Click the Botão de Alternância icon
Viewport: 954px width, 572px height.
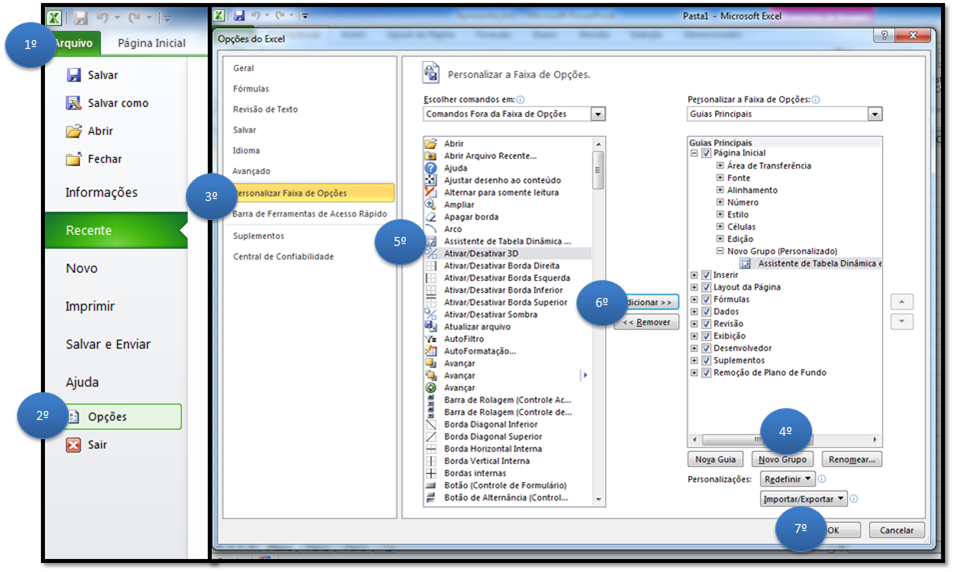point(431,497)
